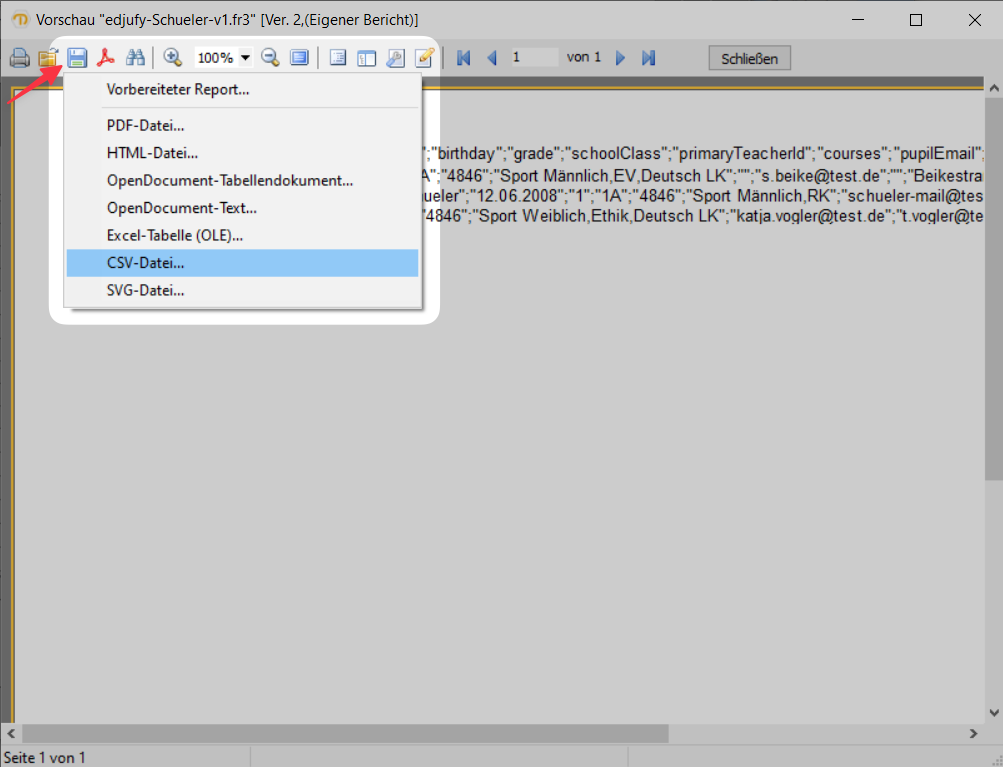
Task: Jump to the first page
Action: (462, 57)
